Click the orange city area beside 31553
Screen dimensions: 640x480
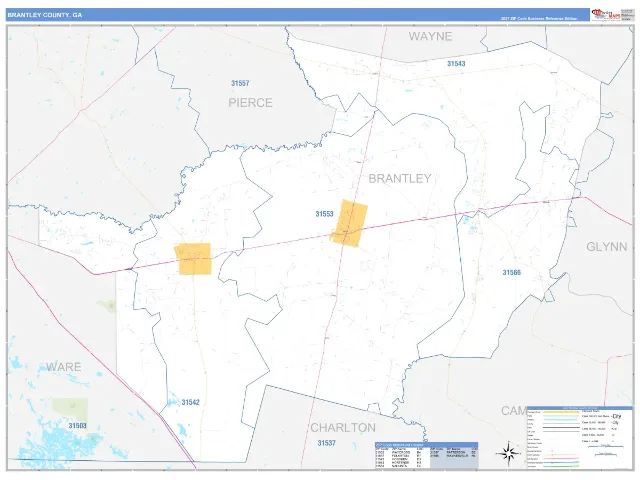(x=349, y=223)
